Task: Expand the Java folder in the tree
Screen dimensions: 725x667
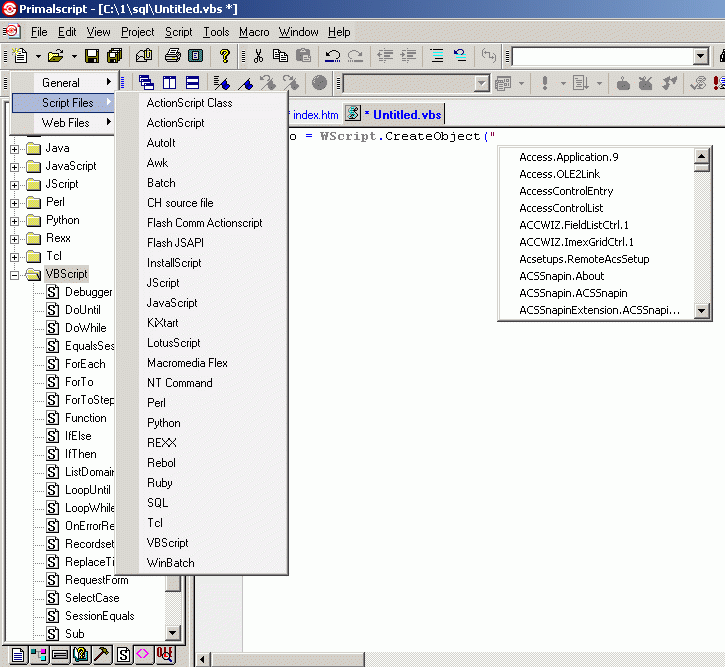Action: [x=14, y=149]
